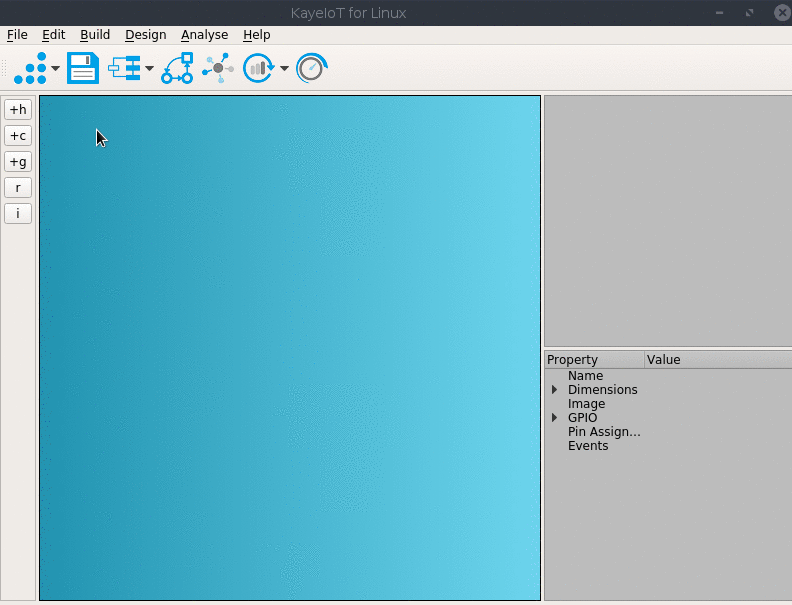Open the Help menu
The height and width of the screenshot is (605, 792).
point(257,35)
